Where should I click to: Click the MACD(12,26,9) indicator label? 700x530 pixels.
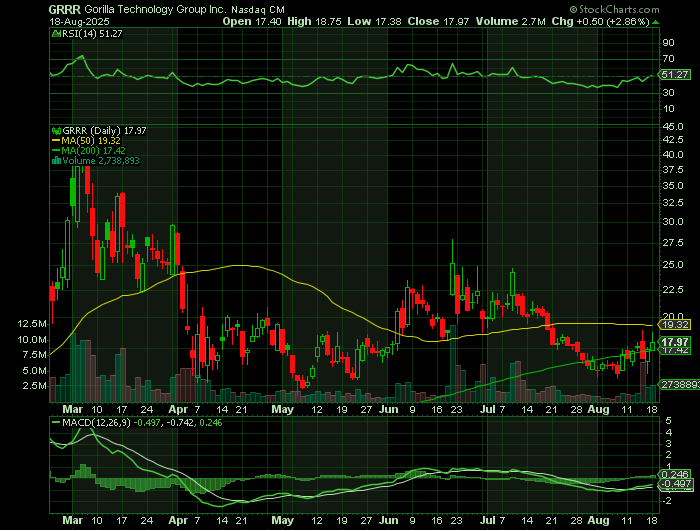(96, 422)
